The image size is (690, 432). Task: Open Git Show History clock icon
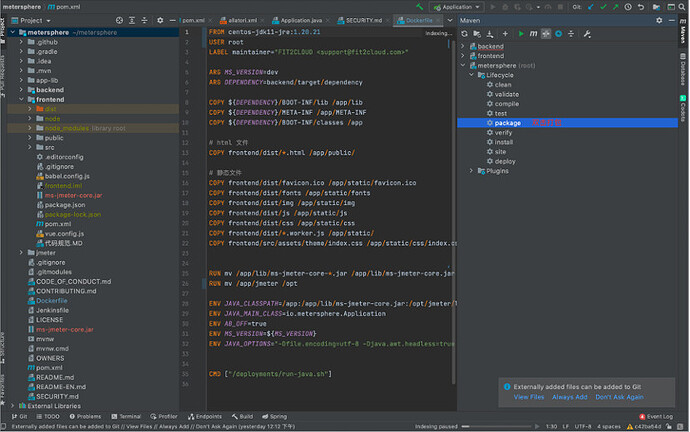click(x=628, y=7)
